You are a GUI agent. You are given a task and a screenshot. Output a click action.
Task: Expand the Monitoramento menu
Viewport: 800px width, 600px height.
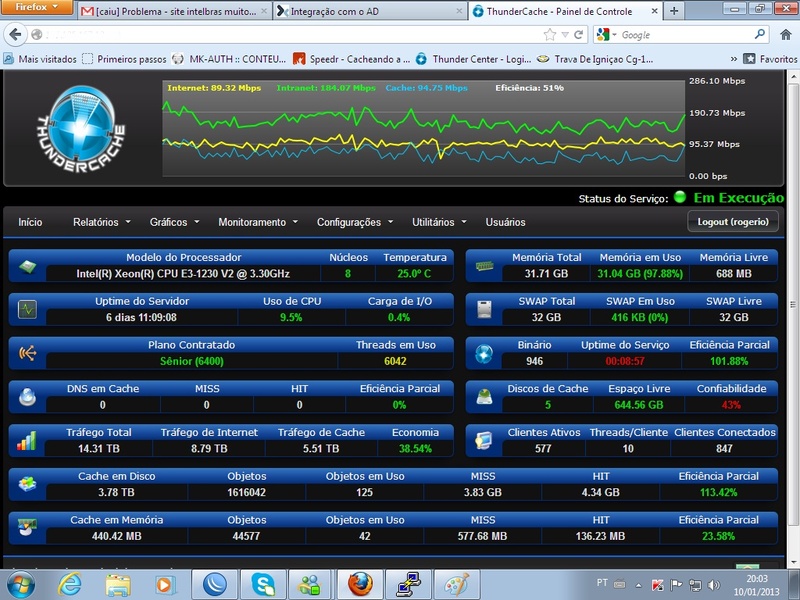(258, 222)
